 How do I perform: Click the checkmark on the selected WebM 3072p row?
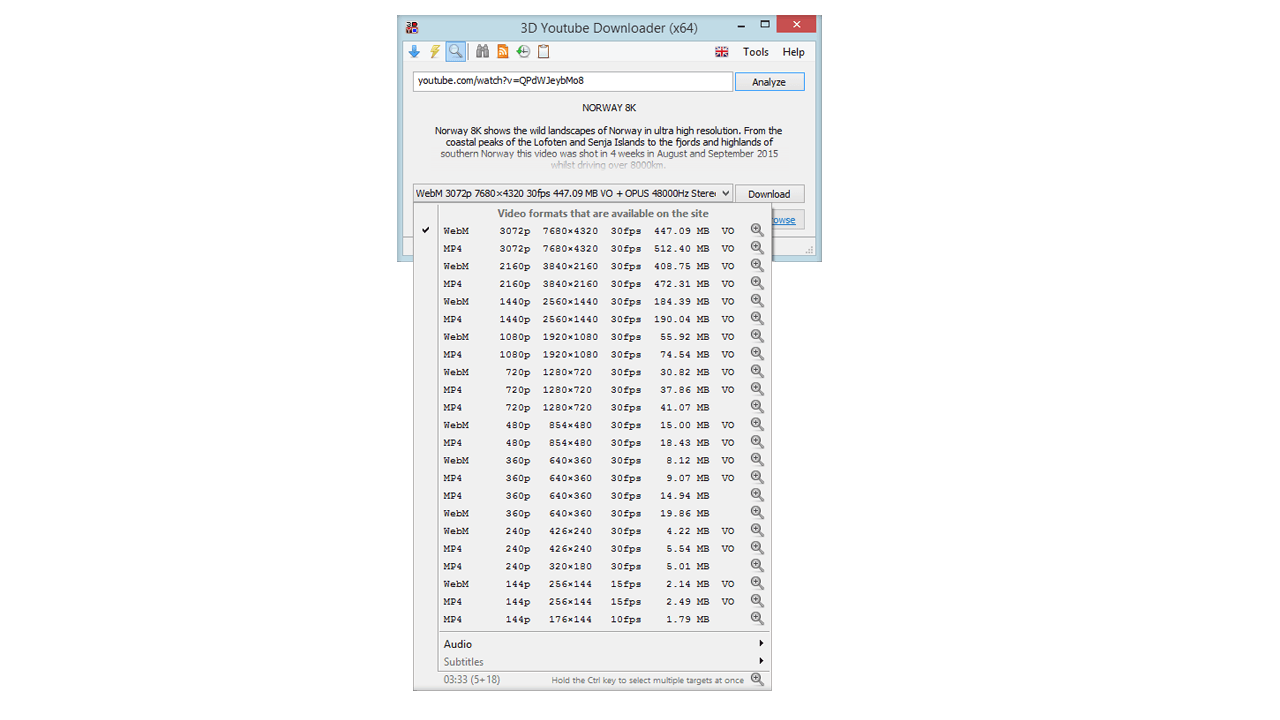point(425,230)
